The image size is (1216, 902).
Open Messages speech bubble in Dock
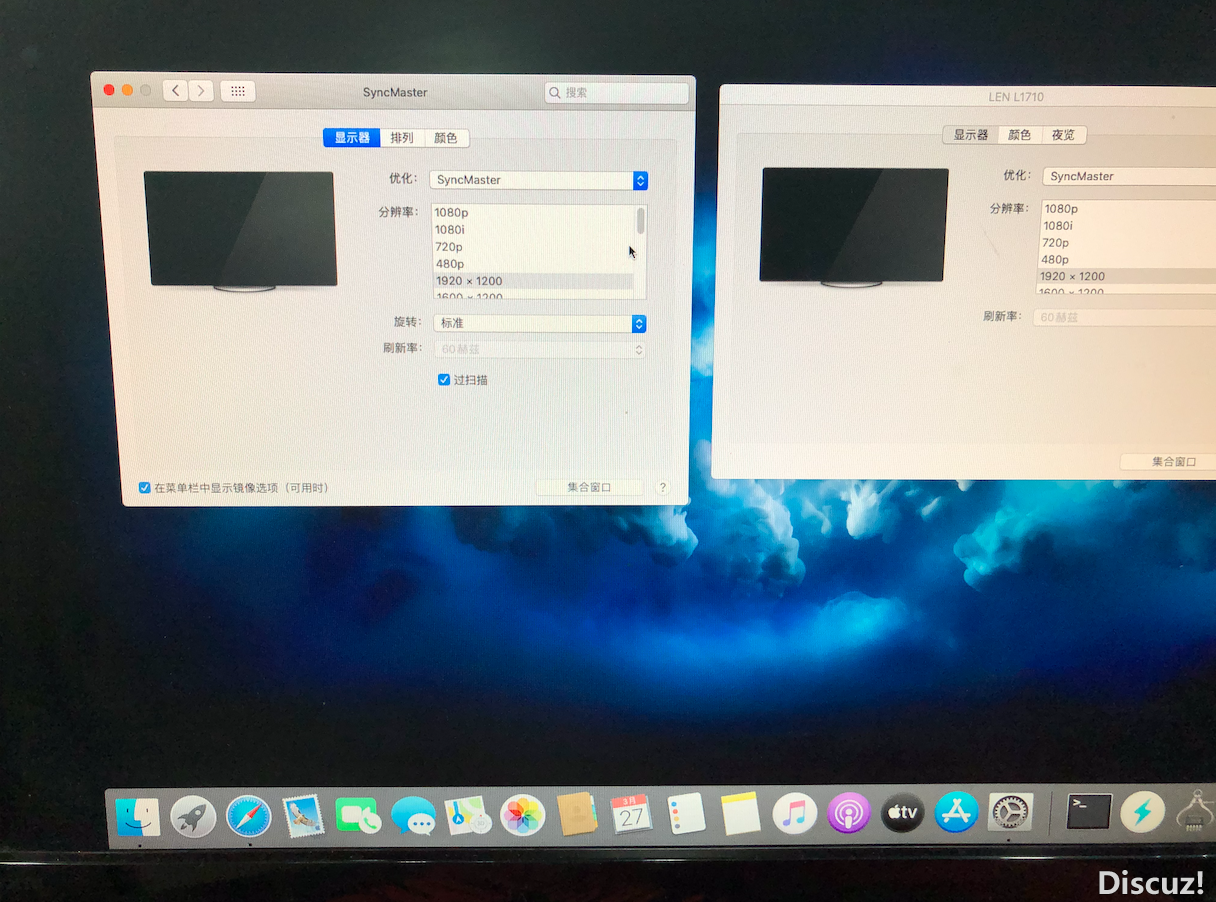tap(413, 816)
